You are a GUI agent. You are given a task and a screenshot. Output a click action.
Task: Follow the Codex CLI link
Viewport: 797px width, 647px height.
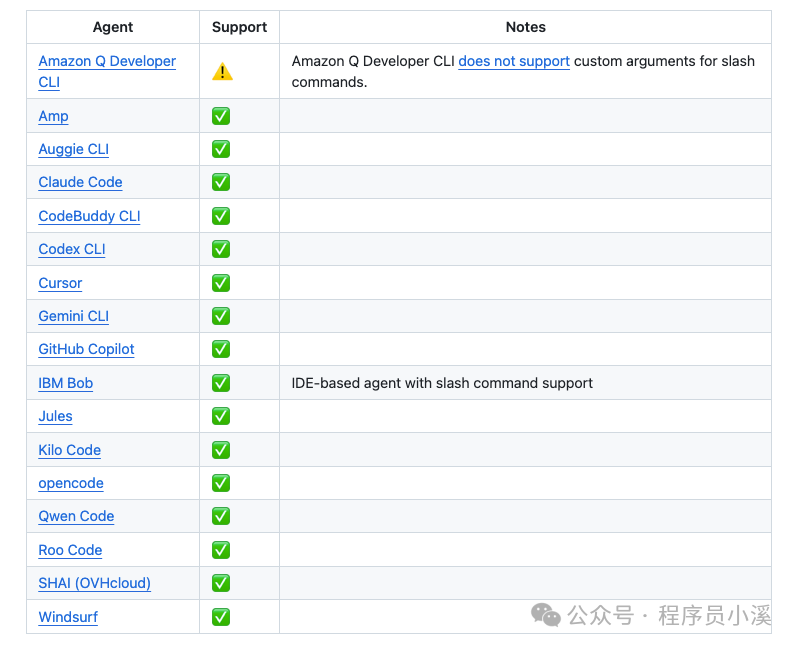[x=71, y=249]
